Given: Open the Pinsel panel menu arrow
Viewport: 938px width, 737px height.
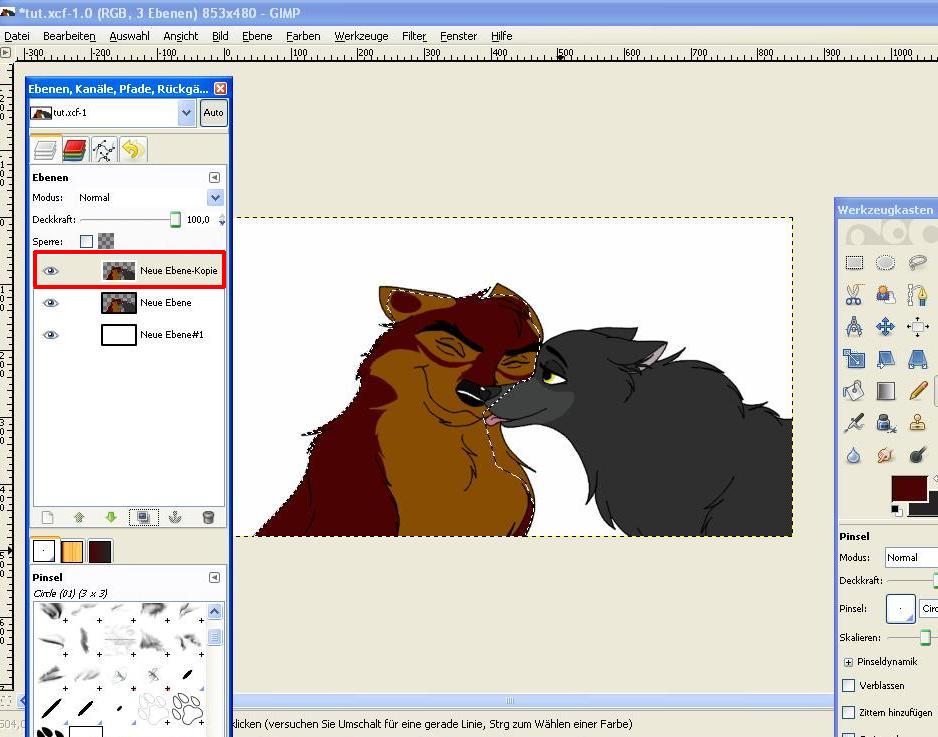Looking at the screenshot, I should click(x=214, y=577).
